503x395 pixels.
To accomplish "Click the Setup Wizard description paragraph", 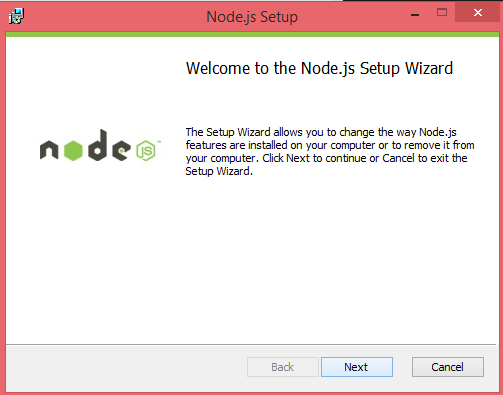I will [330, 152].
